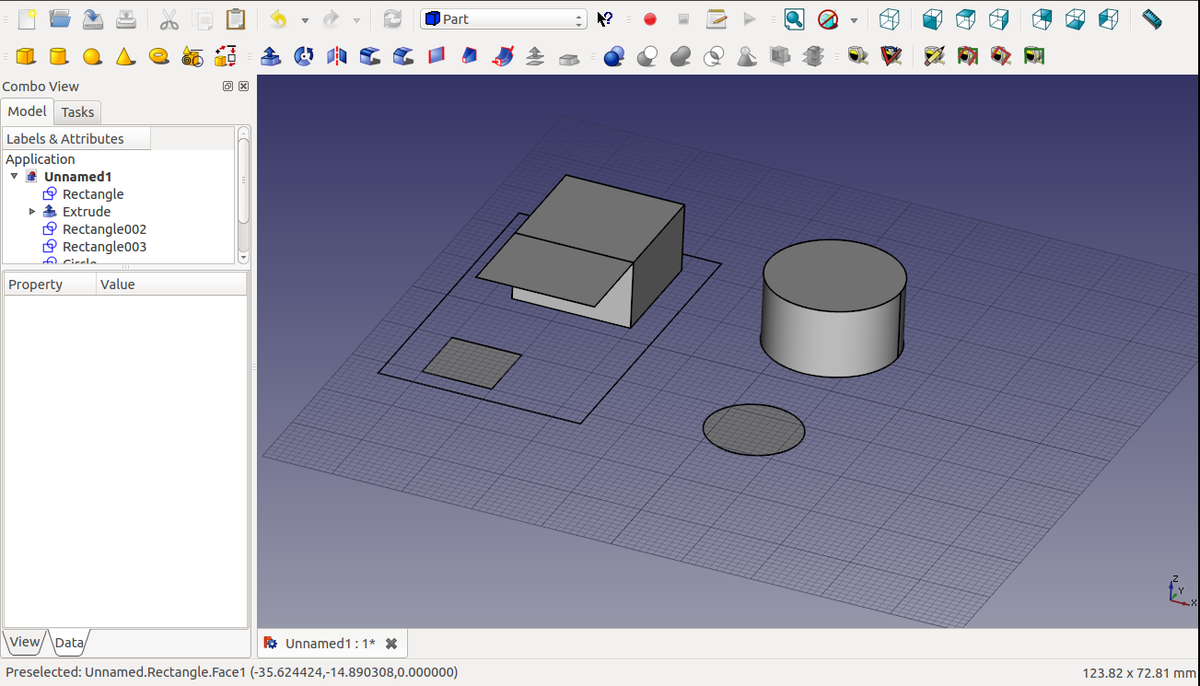Collapse the Unnamed1 document tree
Screen dimensions: 1200x686
coord(14,177)
